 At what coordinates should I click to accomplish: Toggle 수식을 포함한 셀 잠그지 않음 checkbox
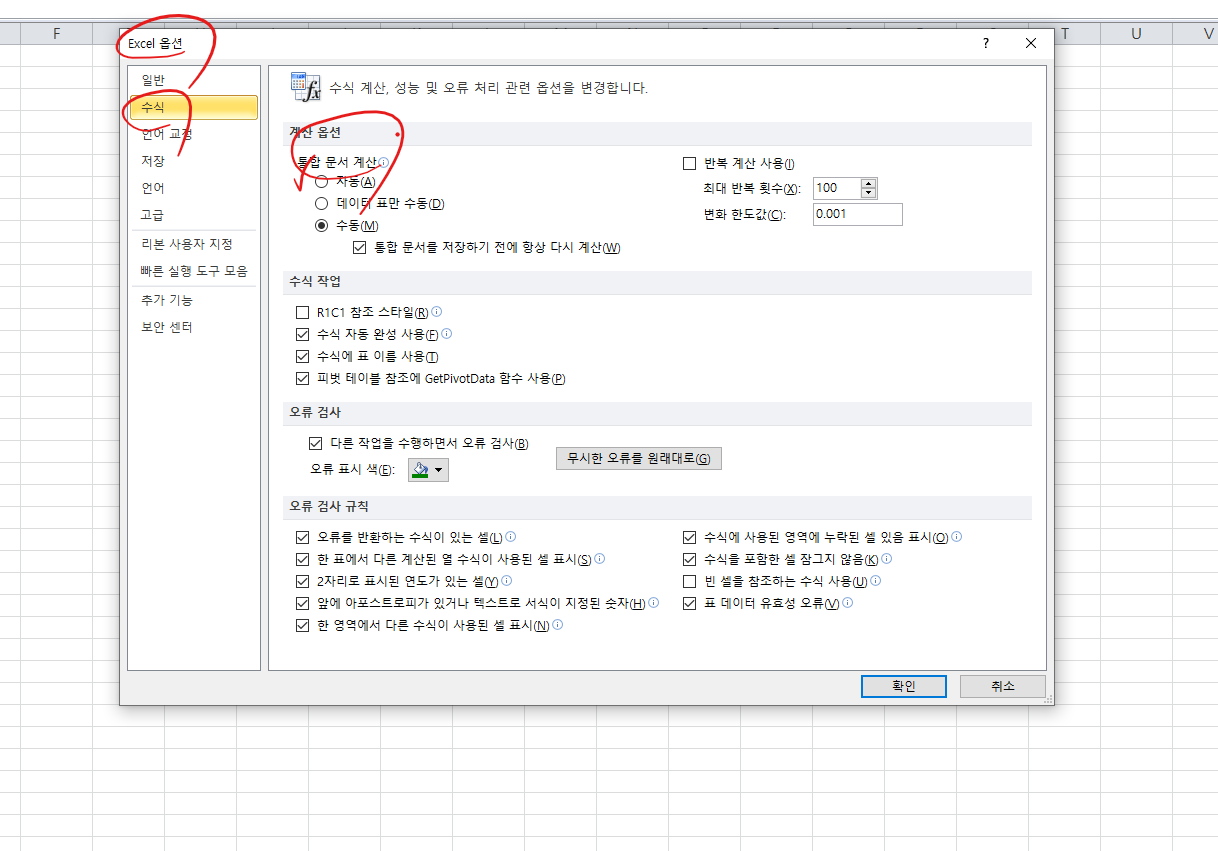(x=689, y=559)
